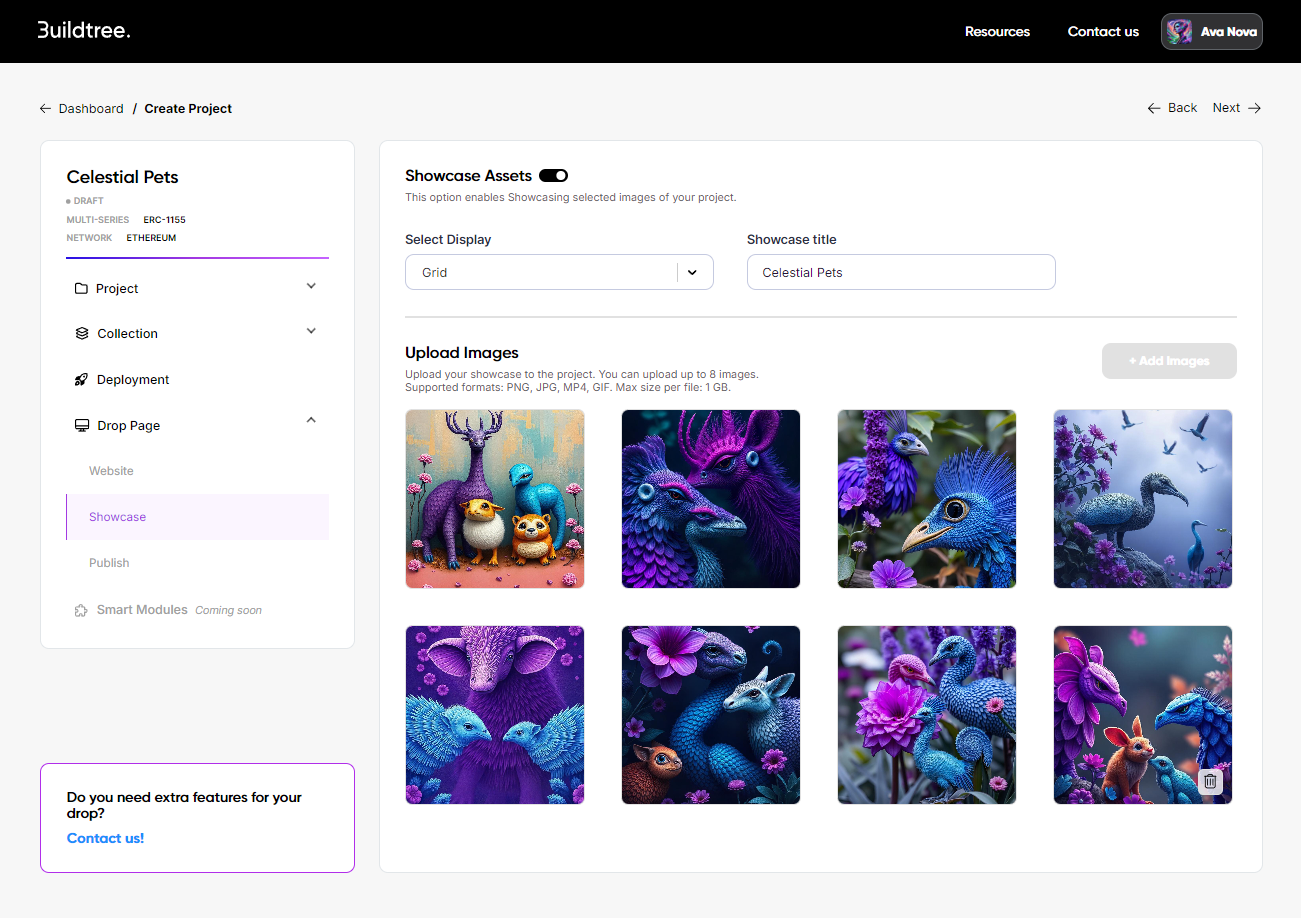The height and width of the screenshot is (918, 1301).
Task: Open the Website sub-item
Action: (111, 471)
